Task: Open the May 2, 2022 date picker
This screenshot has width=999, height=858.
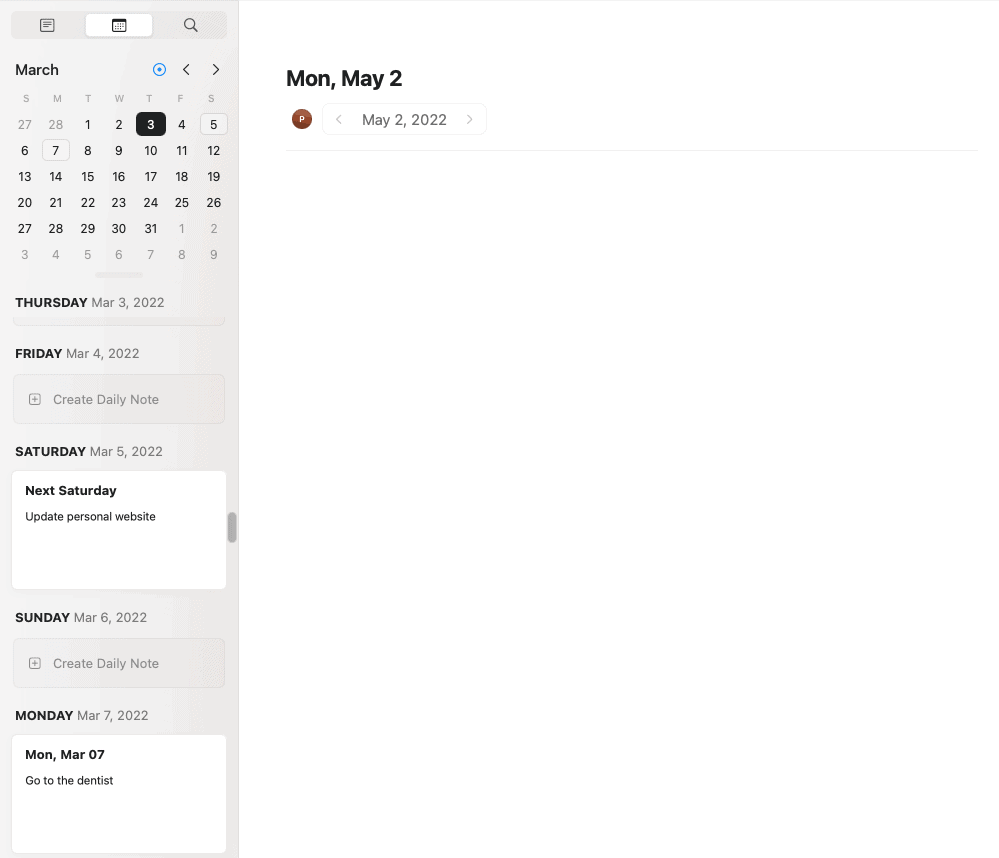Action: click(x=404, y=118)
